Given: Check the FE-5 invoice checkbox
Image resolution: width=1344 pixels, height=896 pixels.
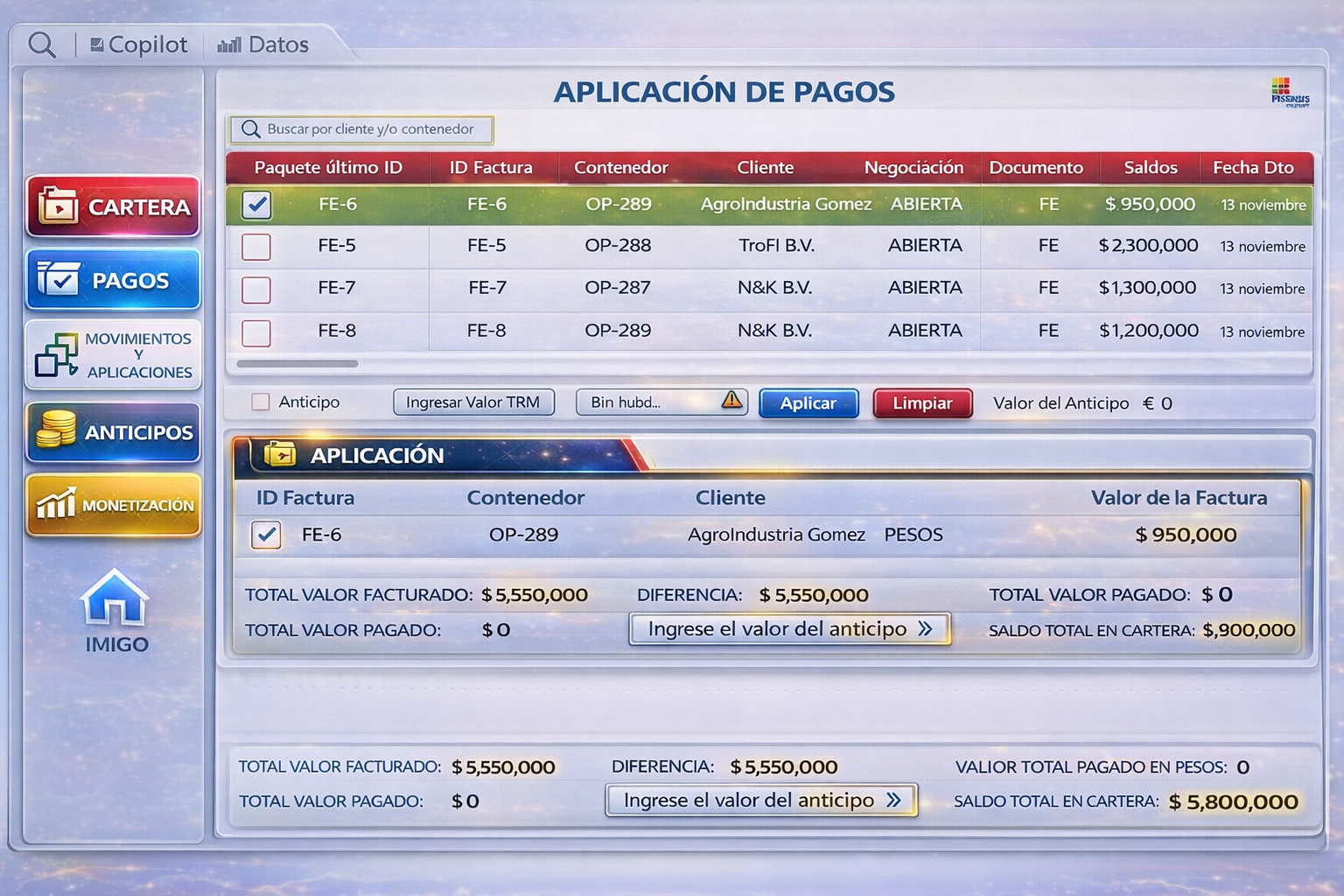Looking at the screenshot, I should tap(255, 248).
